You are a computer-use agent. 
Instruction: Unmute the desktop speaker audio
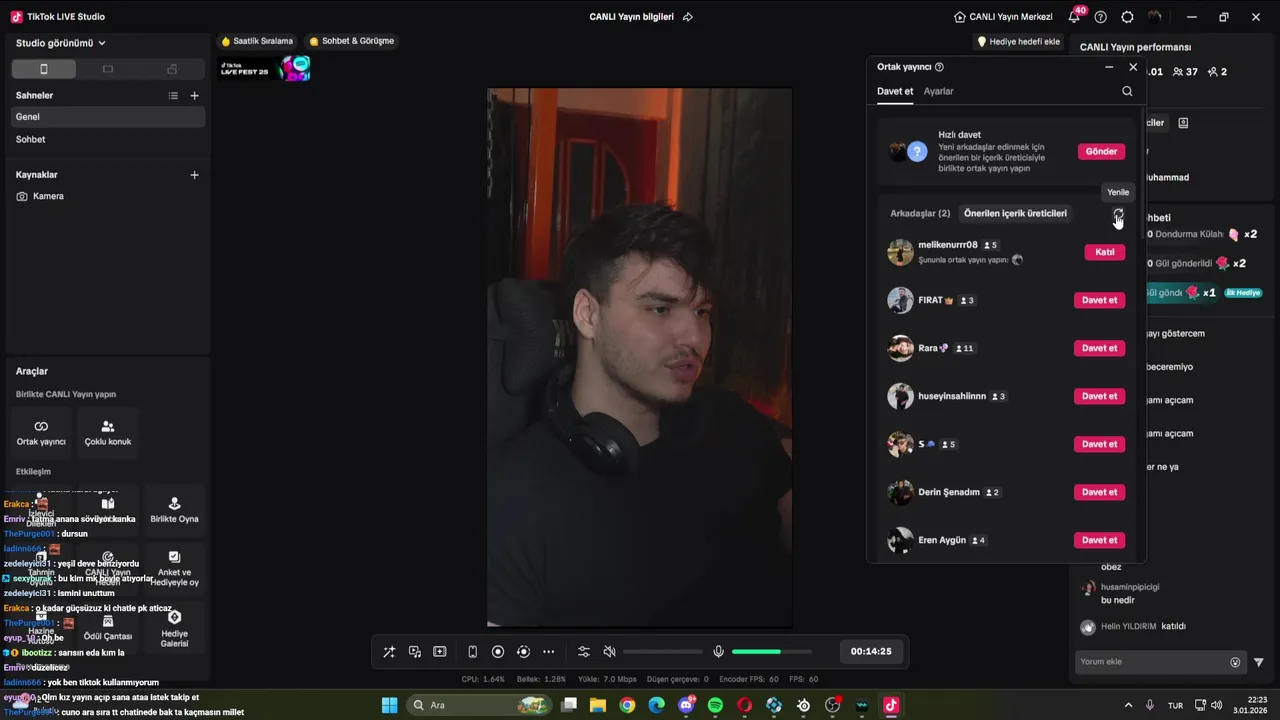609,652
